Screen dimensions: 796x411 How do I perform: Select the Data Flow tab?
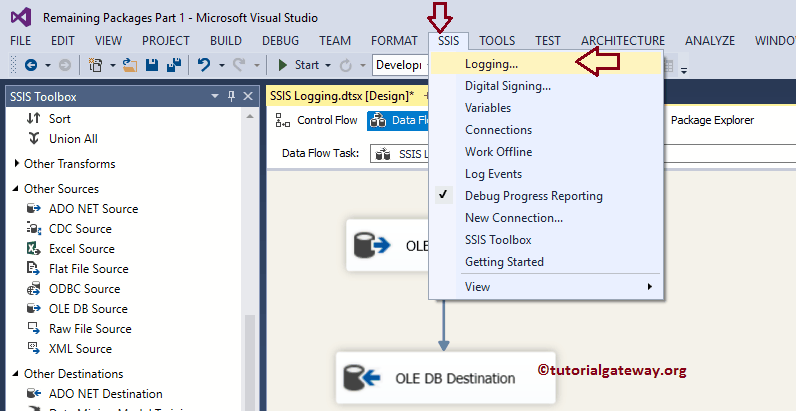click(x=399, y=121)
